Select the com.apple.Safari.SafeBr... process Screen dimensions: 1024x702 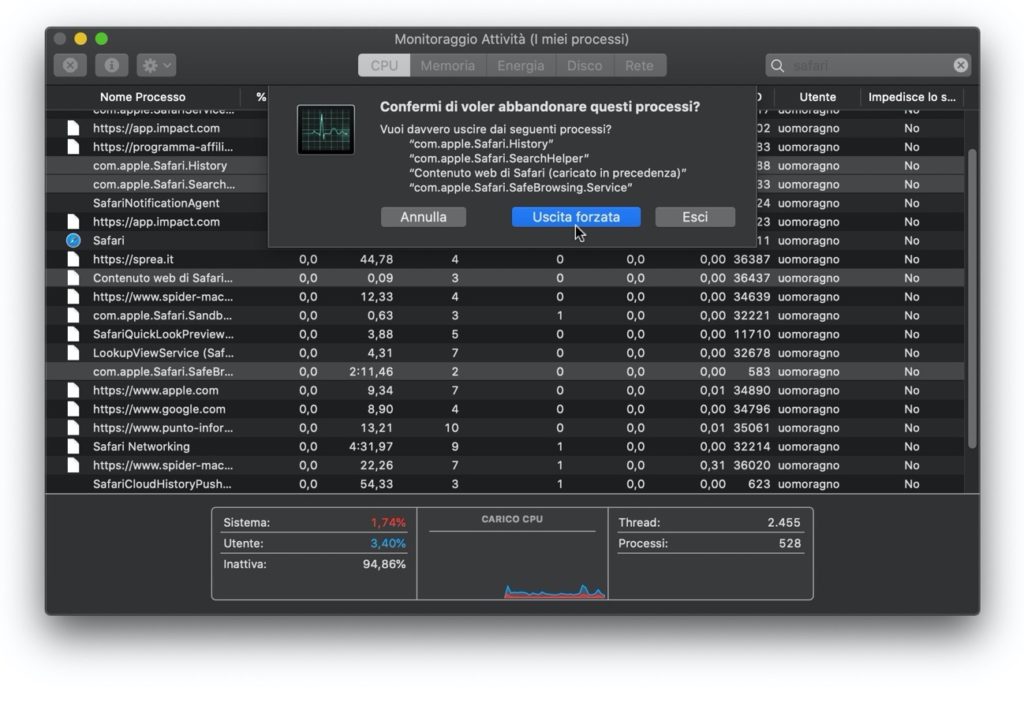click(163, 372)
